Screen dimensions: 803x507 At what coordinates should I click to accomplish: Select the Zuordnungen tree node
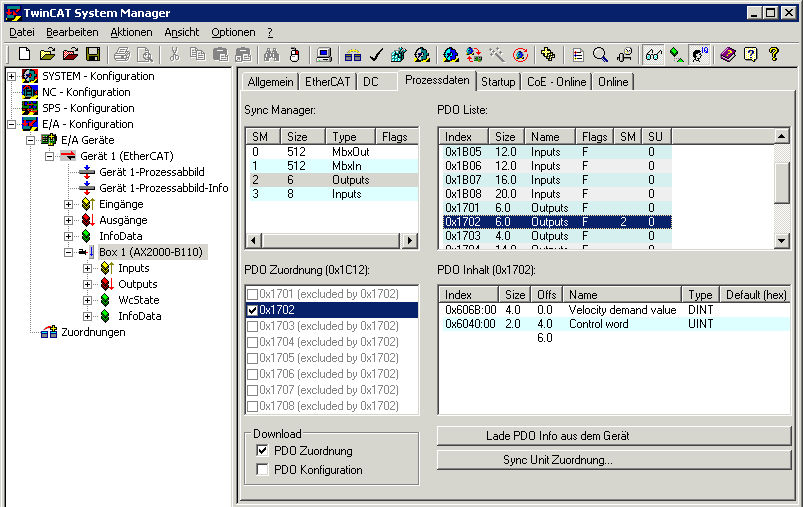(93, 332)
